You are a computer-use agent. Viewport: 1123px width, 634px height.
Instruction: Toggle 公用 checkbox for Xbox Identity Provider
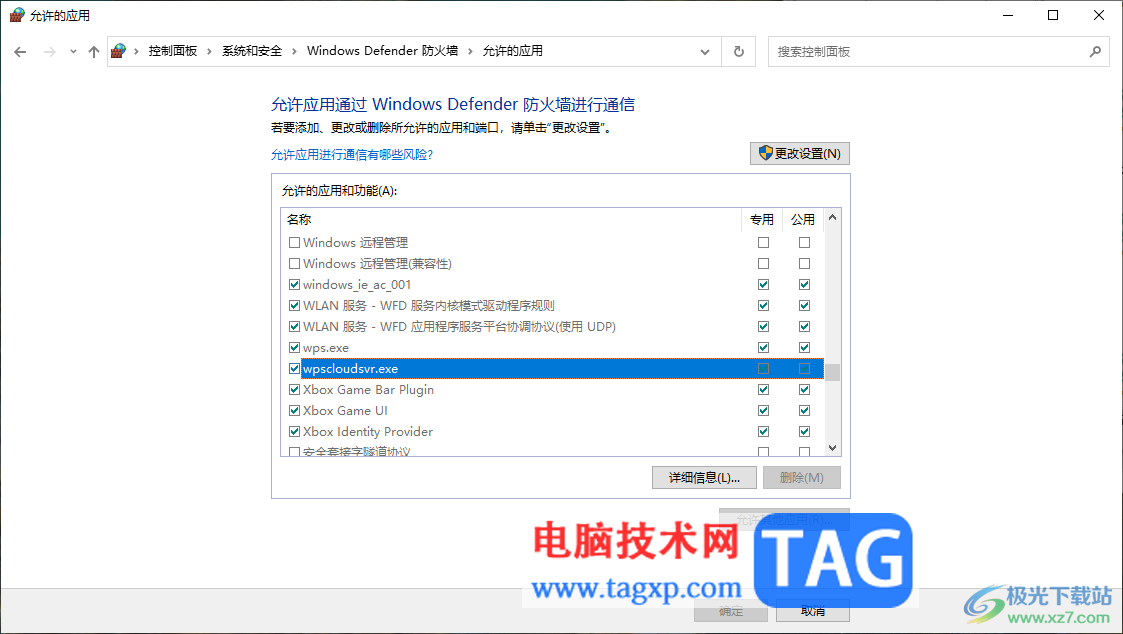(804, 432)
